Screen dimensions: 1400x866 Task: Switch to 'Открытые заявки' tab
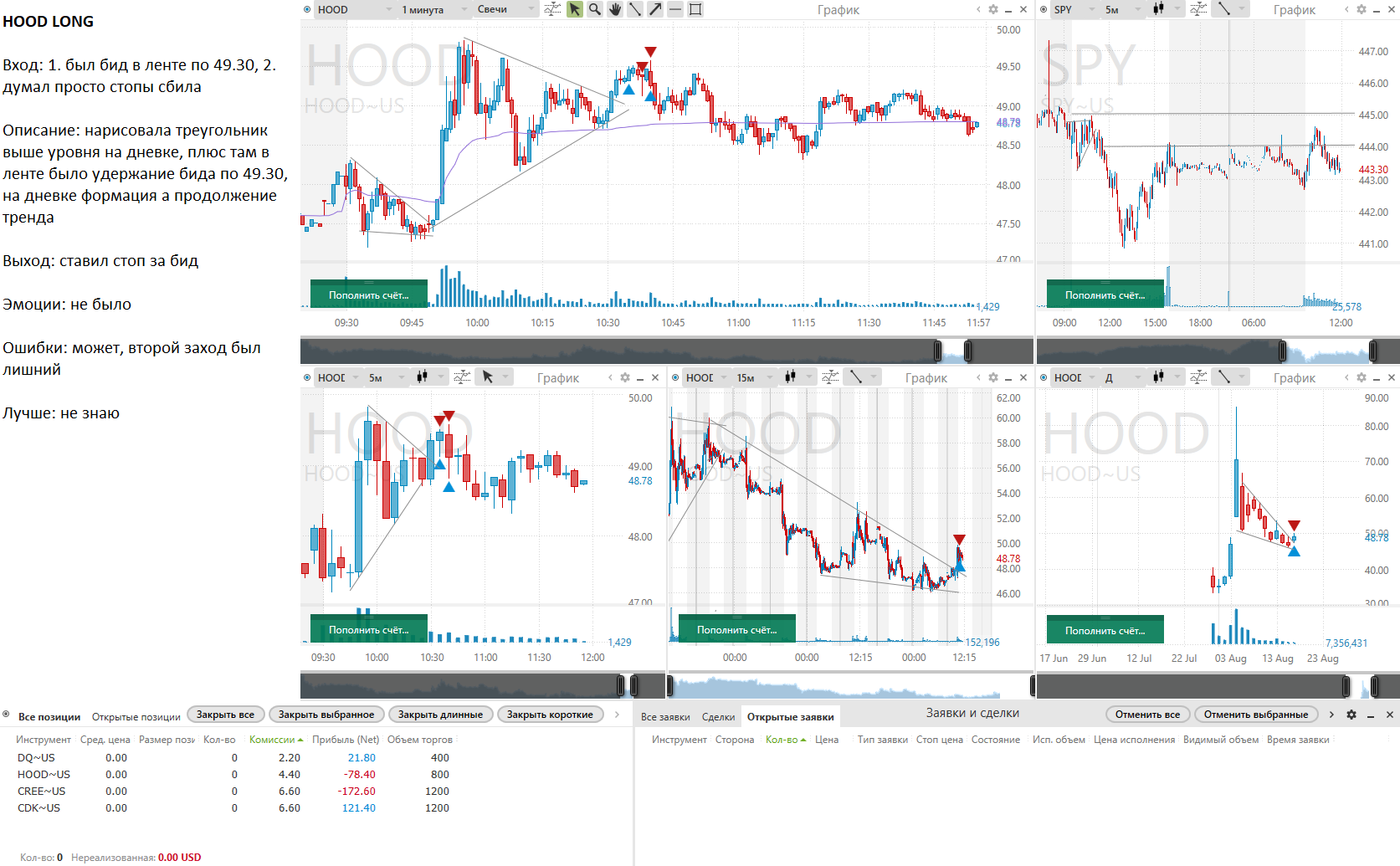click(790, 717)
